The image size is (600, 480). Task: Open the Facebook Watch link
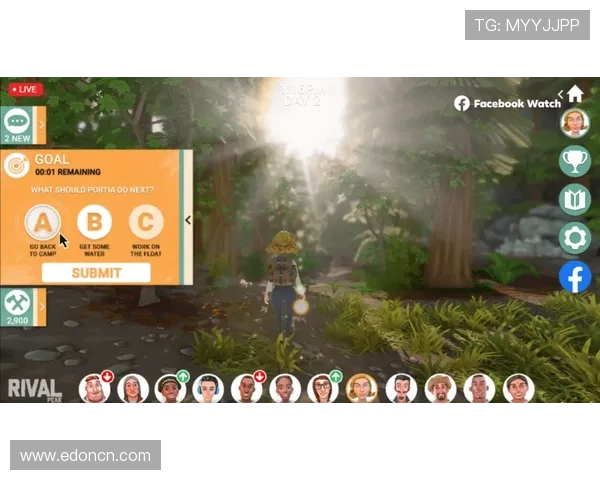click(508, 103)
